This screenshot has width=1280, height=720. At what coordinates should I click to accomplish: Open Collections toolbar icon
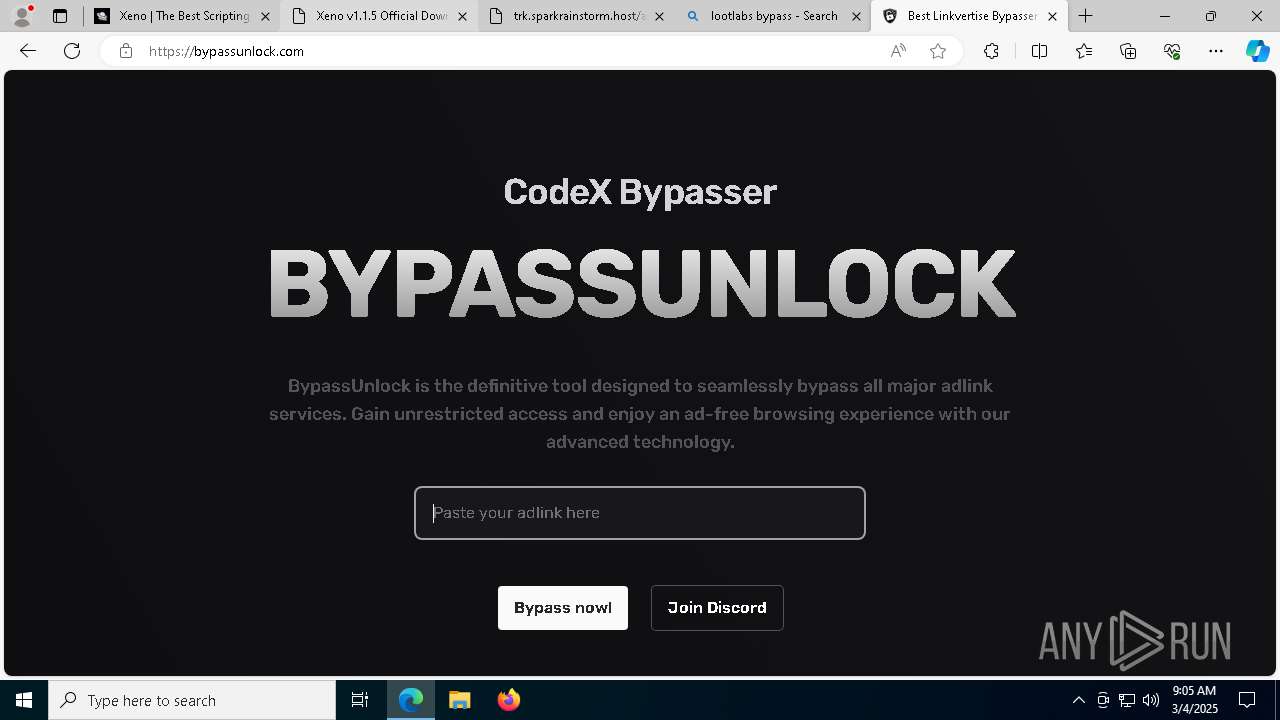point(1128,51)
